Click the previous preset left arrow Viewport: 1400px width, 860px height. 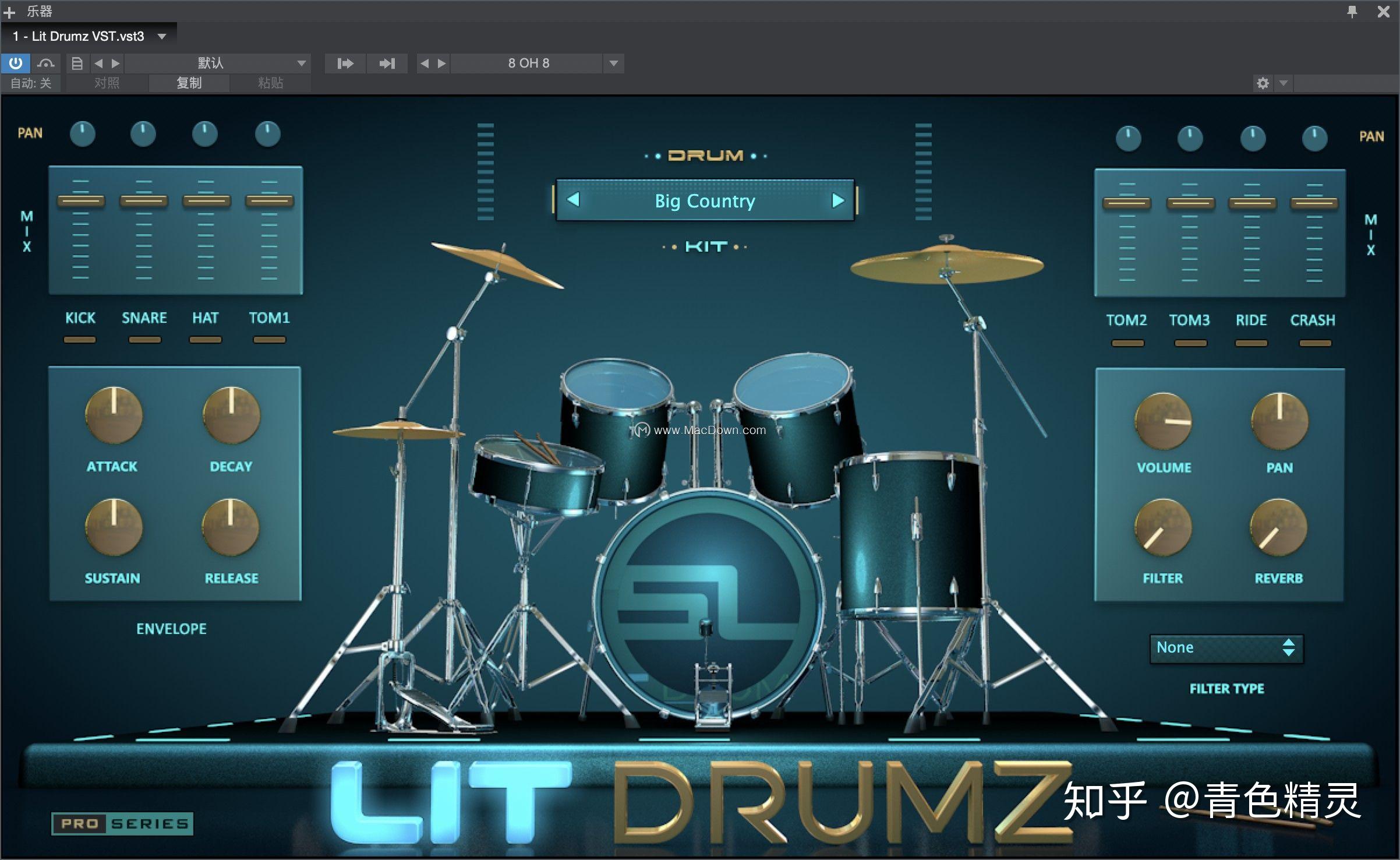click(x=99, y=63)
